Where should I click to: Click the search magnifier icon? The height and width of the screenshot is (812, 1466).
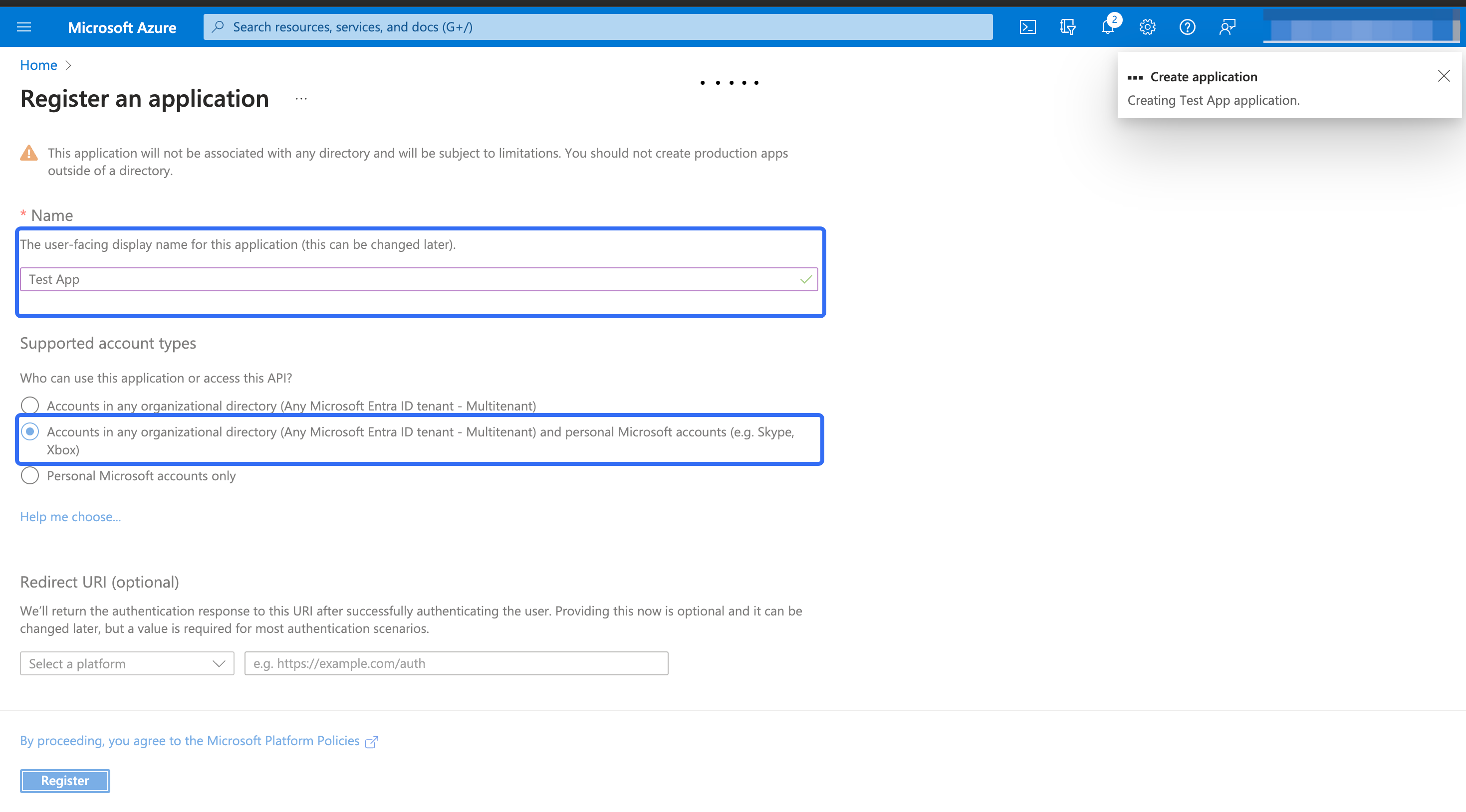(x=218, y=27)
